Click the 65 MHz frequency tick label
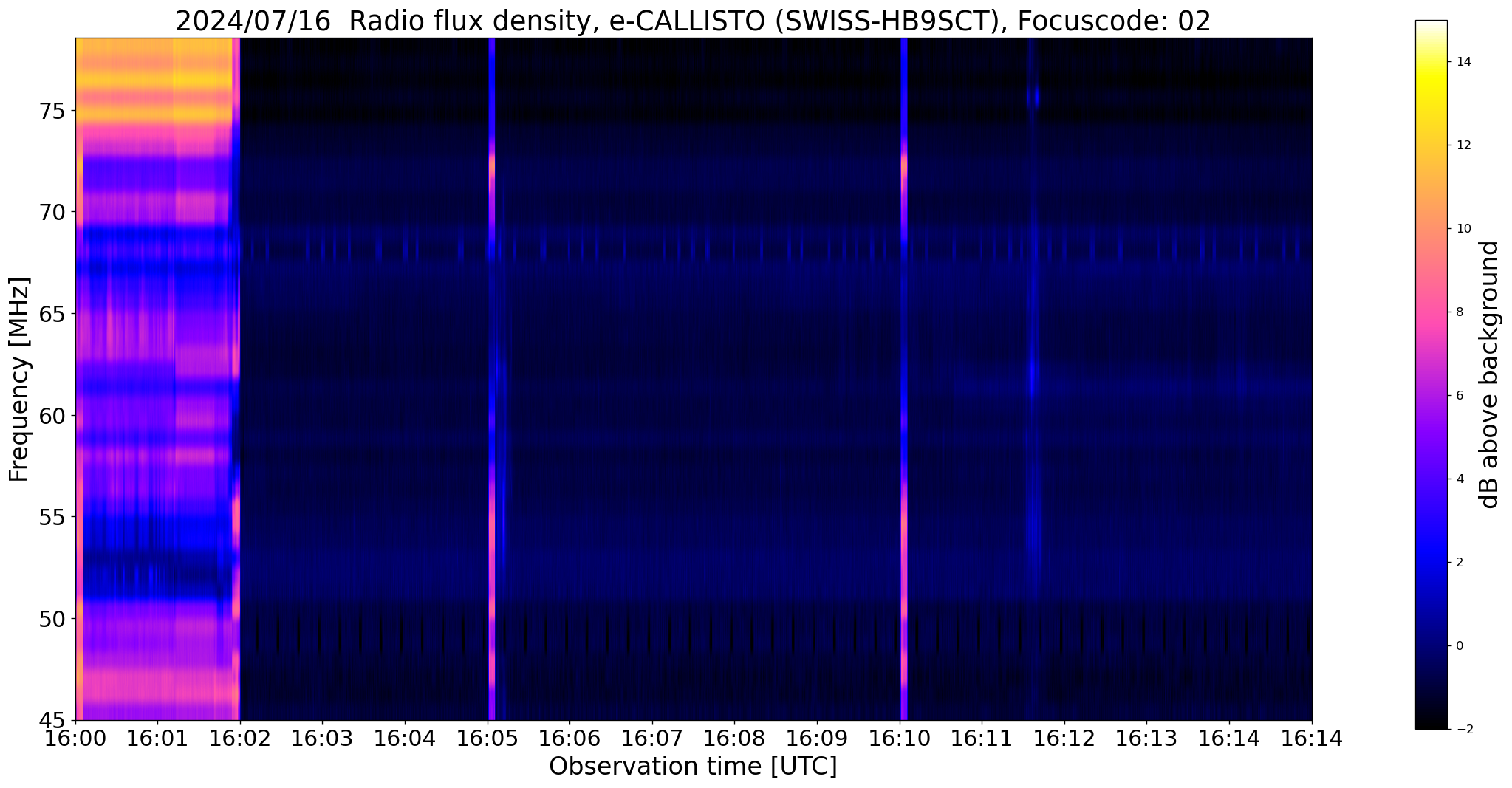Viewport: 1512px width, 788px height. coord(52,314)
